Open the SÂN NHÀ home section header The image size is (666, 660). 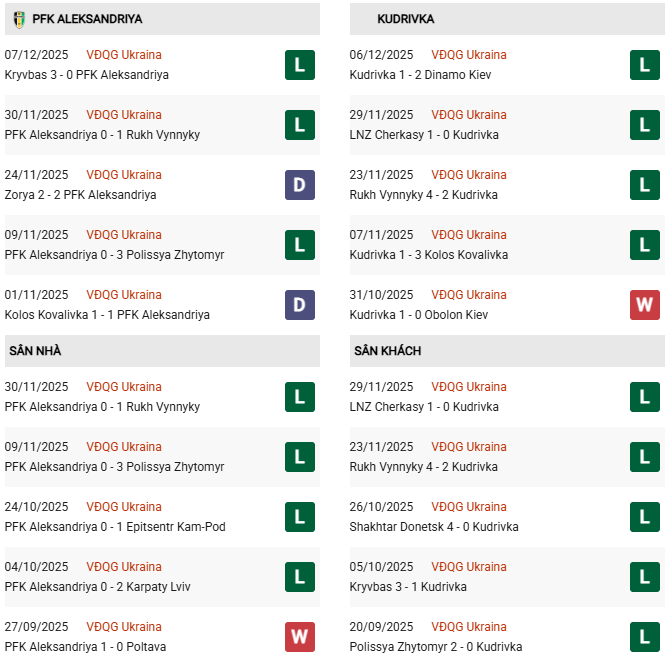click(35, 351)
